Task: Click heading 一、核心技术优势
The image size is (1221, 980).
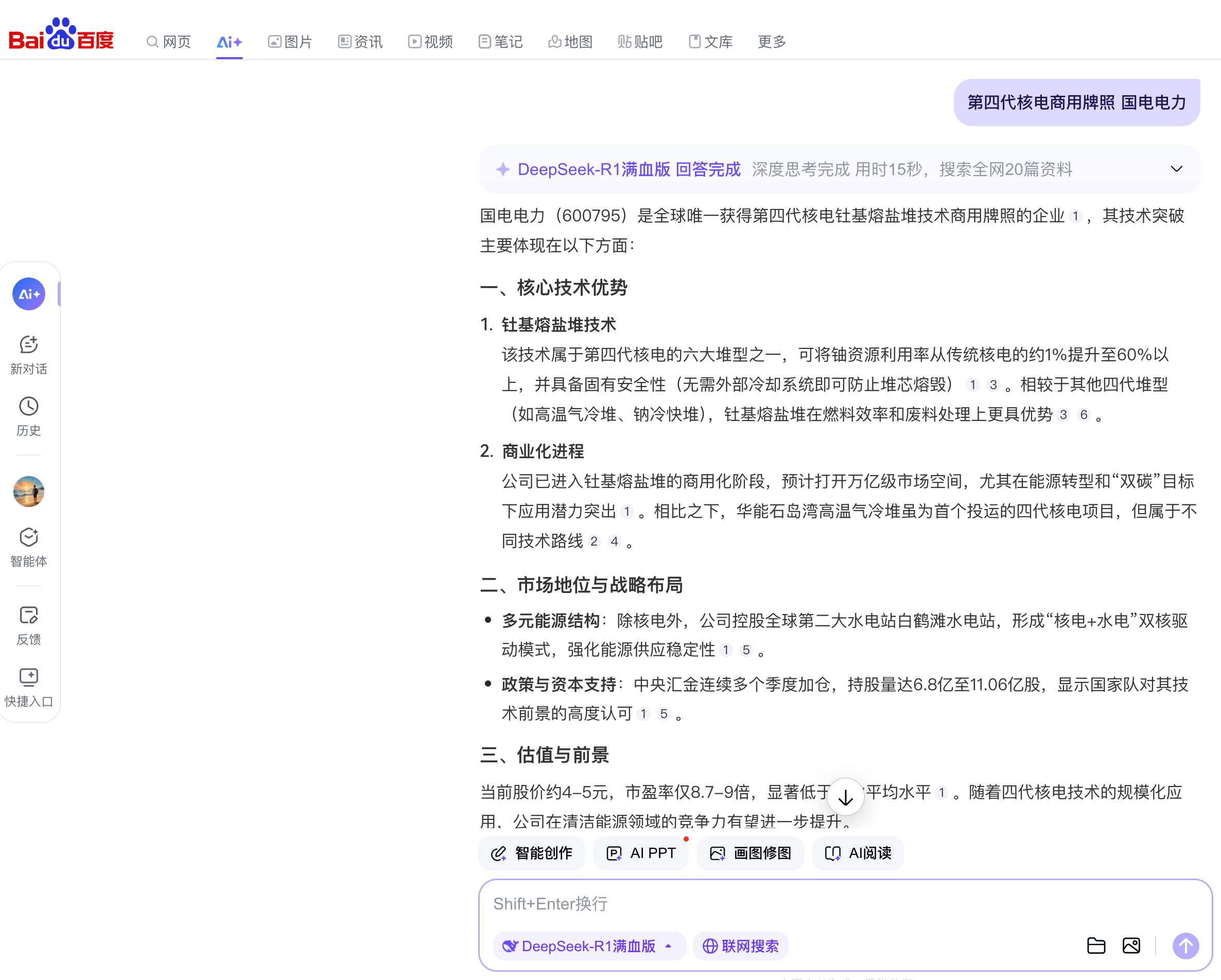Action: click(554, 288)
